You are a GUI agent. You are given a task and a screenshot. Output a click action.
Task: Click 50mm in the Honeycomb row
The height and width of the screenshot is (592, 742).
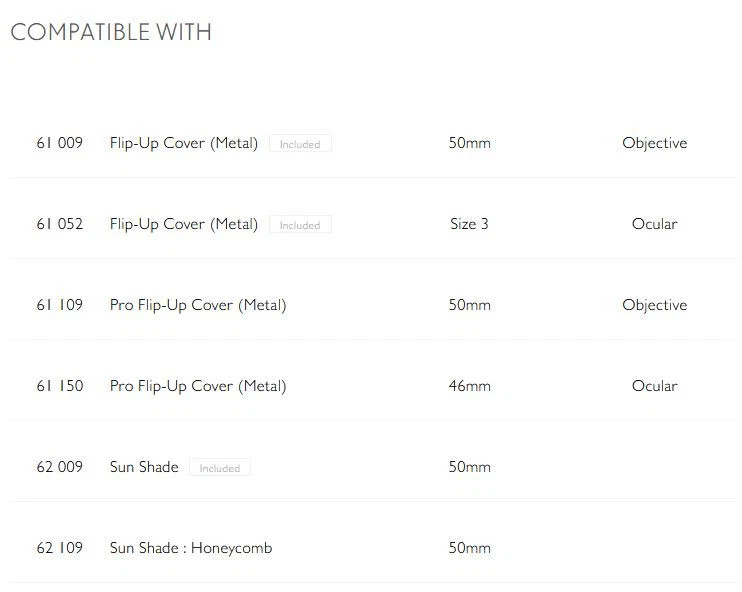tap(469, 548)
